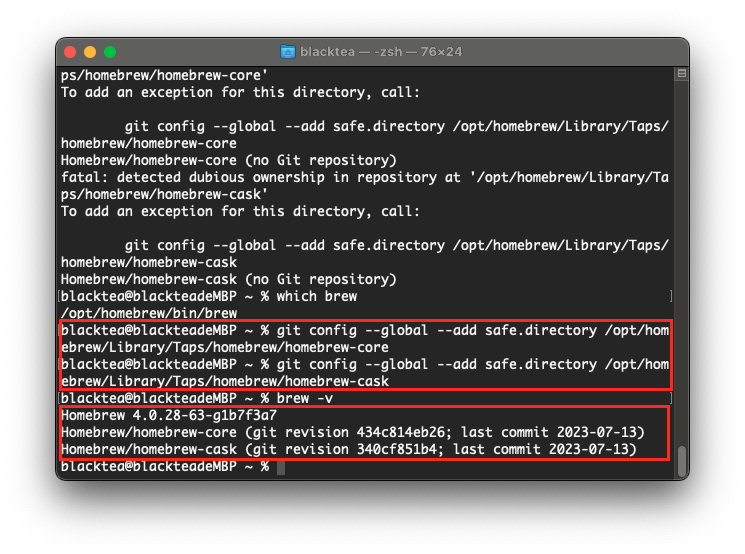Click the entered git config command ending in homebrew-cask
The image size is (745, 554).
point(364,373)
